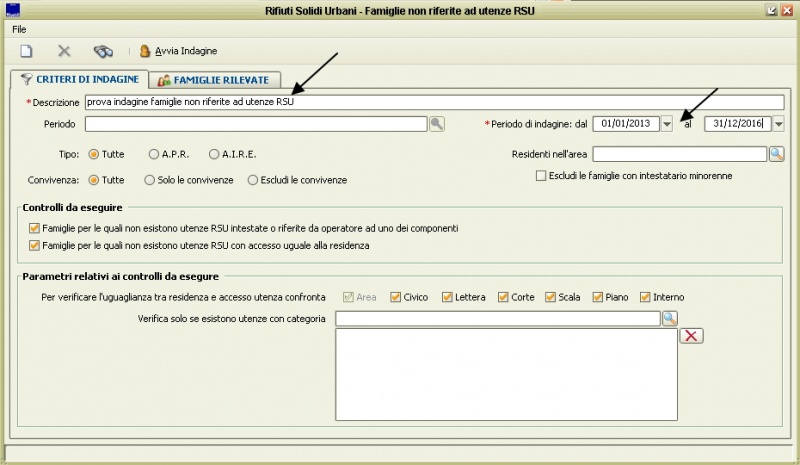The image size is (800, 465).
Task: Click the new document icon in toolbar
Action: pyautogui.click(x=27, y=51)
